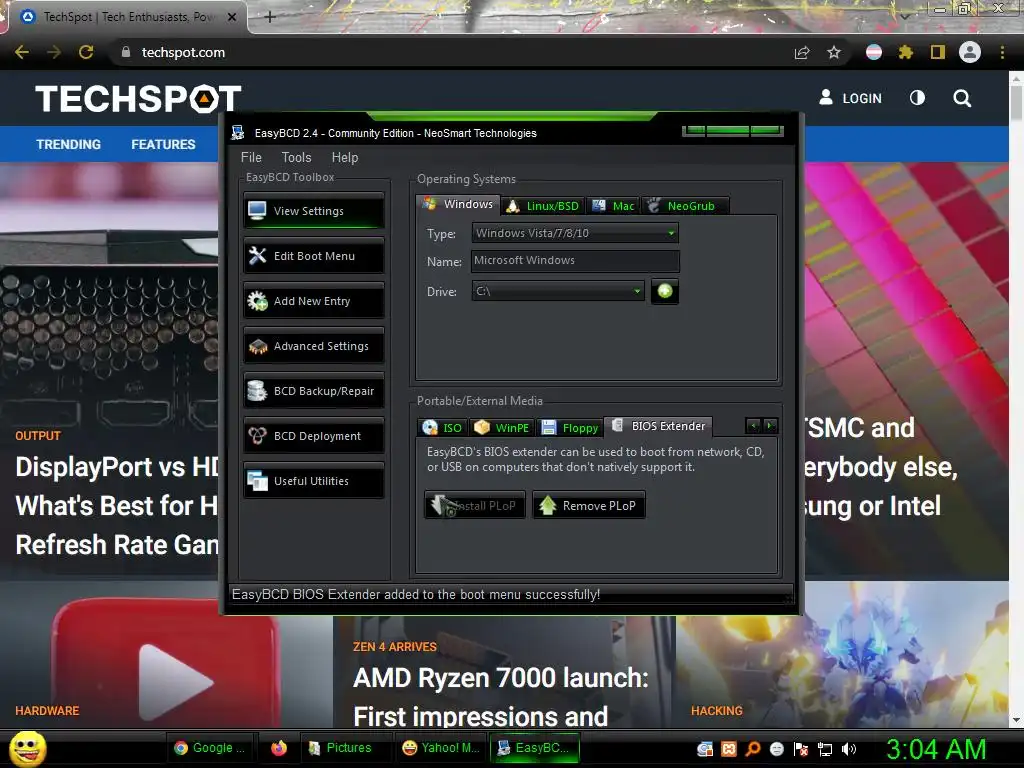Close the TechSpot browser tab
The width and height of the screenshot is (1024, 768).
[x=232, y=17]
